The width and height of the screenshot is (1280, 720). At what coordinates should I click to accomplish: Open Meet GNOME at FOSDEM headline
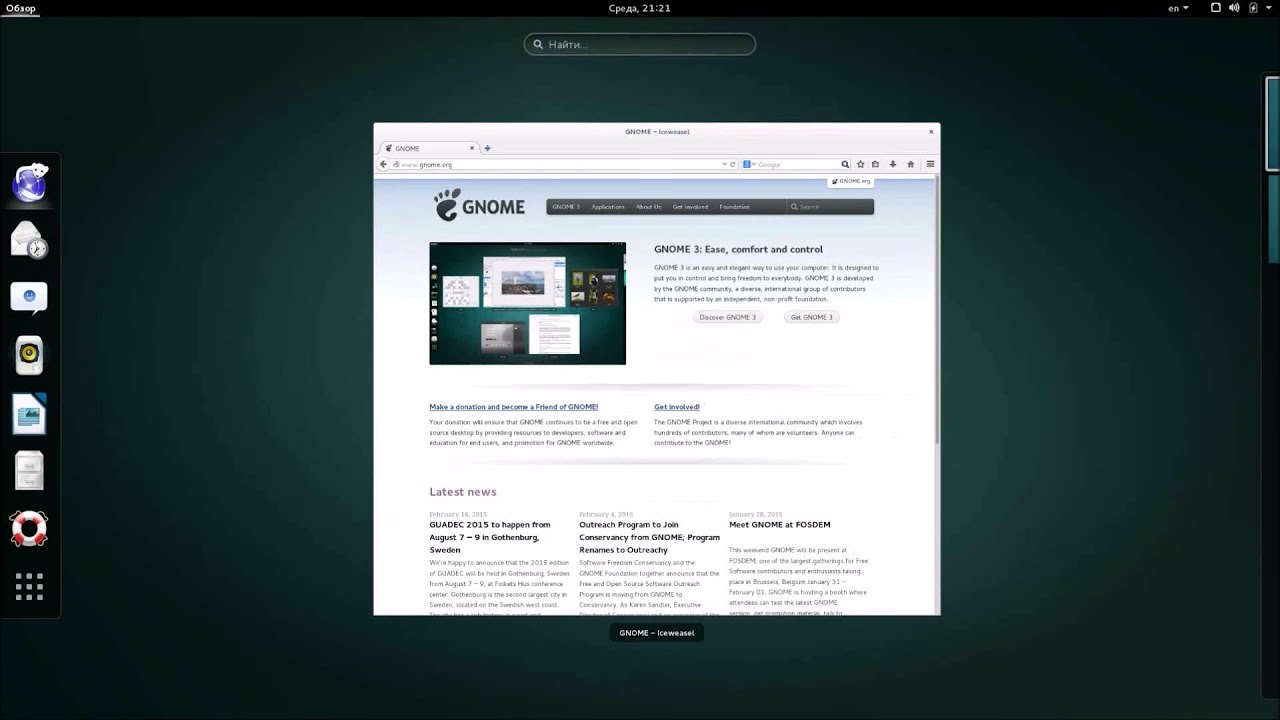click(x=780, y=524)
